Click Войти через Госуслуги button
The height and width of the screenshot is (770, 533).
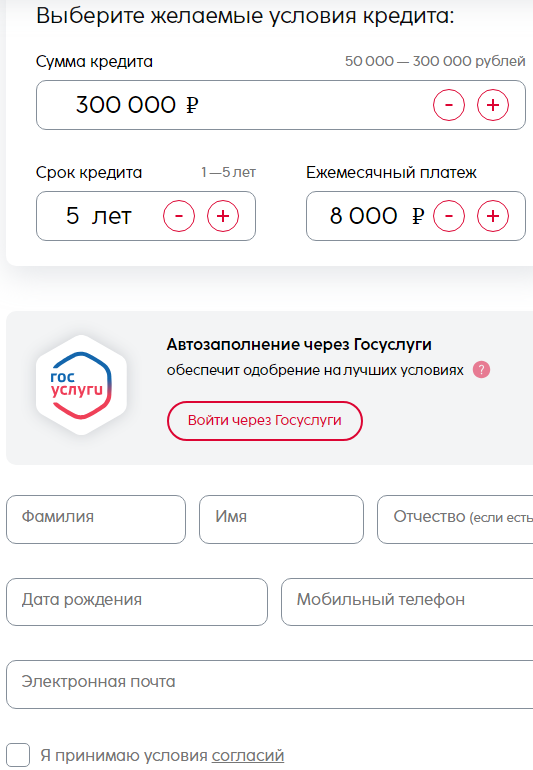click(x=265, y=421)
